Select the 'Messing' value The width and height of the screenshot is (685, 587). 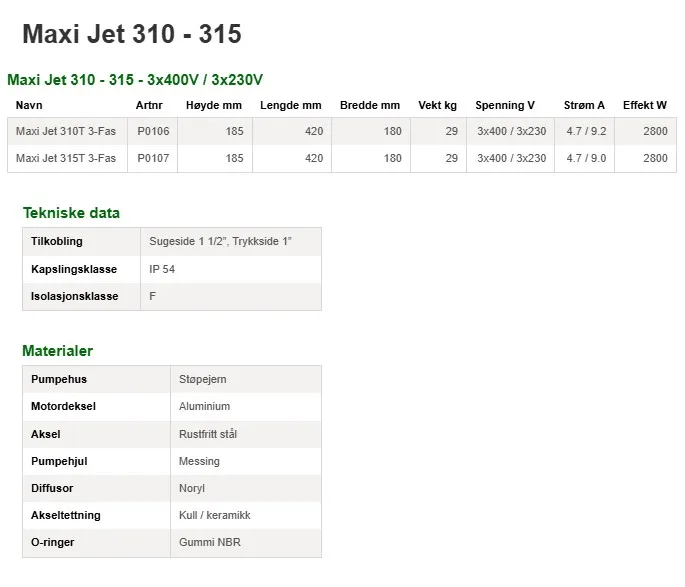(x=199, y=461)
